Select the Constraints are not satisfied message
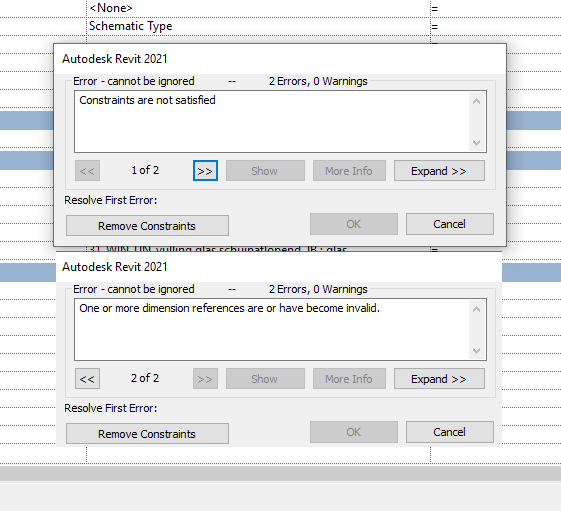The height and width of the screenshot is (511, 561). click(147, 100)
